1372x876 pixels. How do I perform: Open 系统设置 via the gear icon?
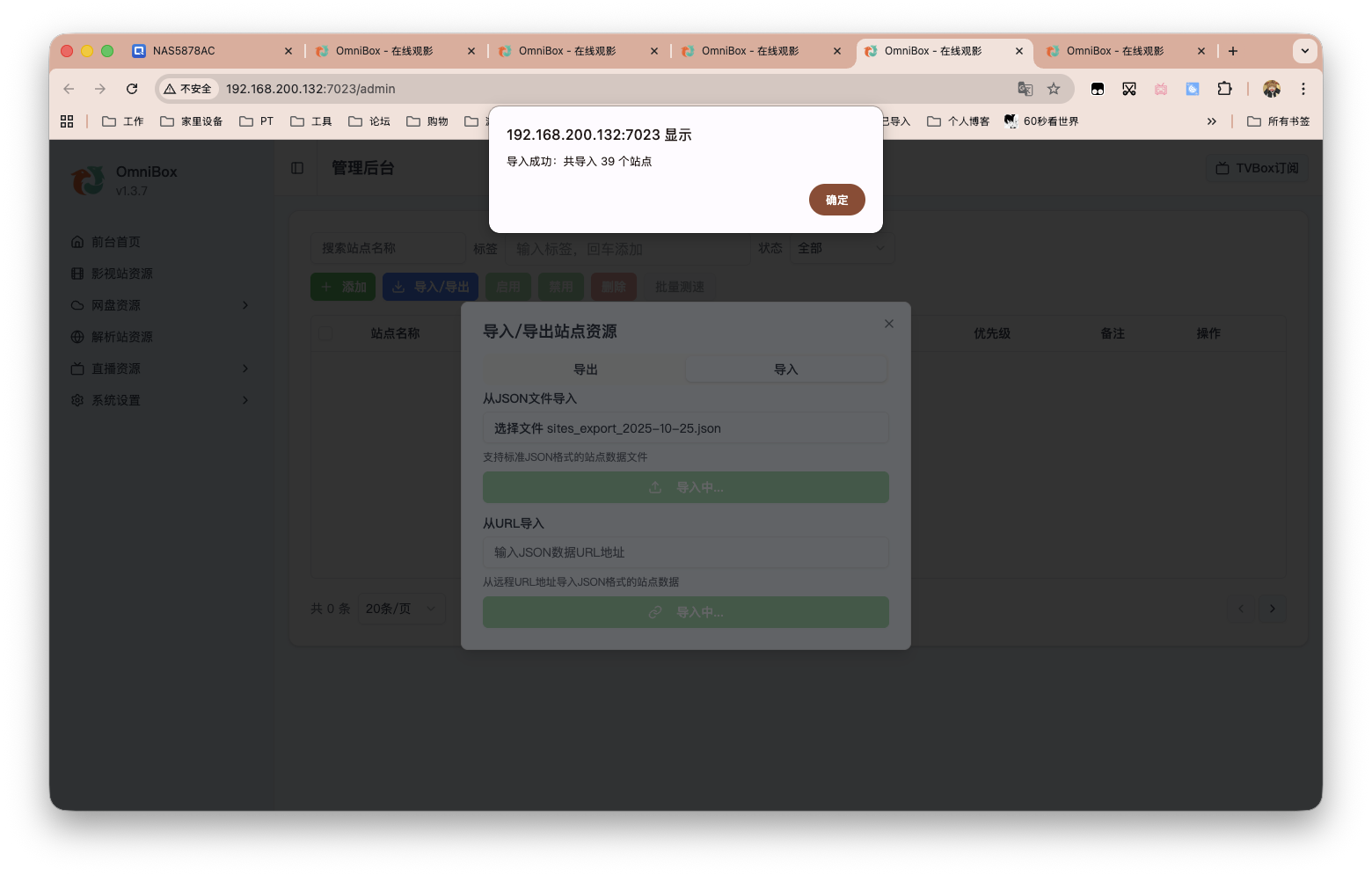coord(78,399)
